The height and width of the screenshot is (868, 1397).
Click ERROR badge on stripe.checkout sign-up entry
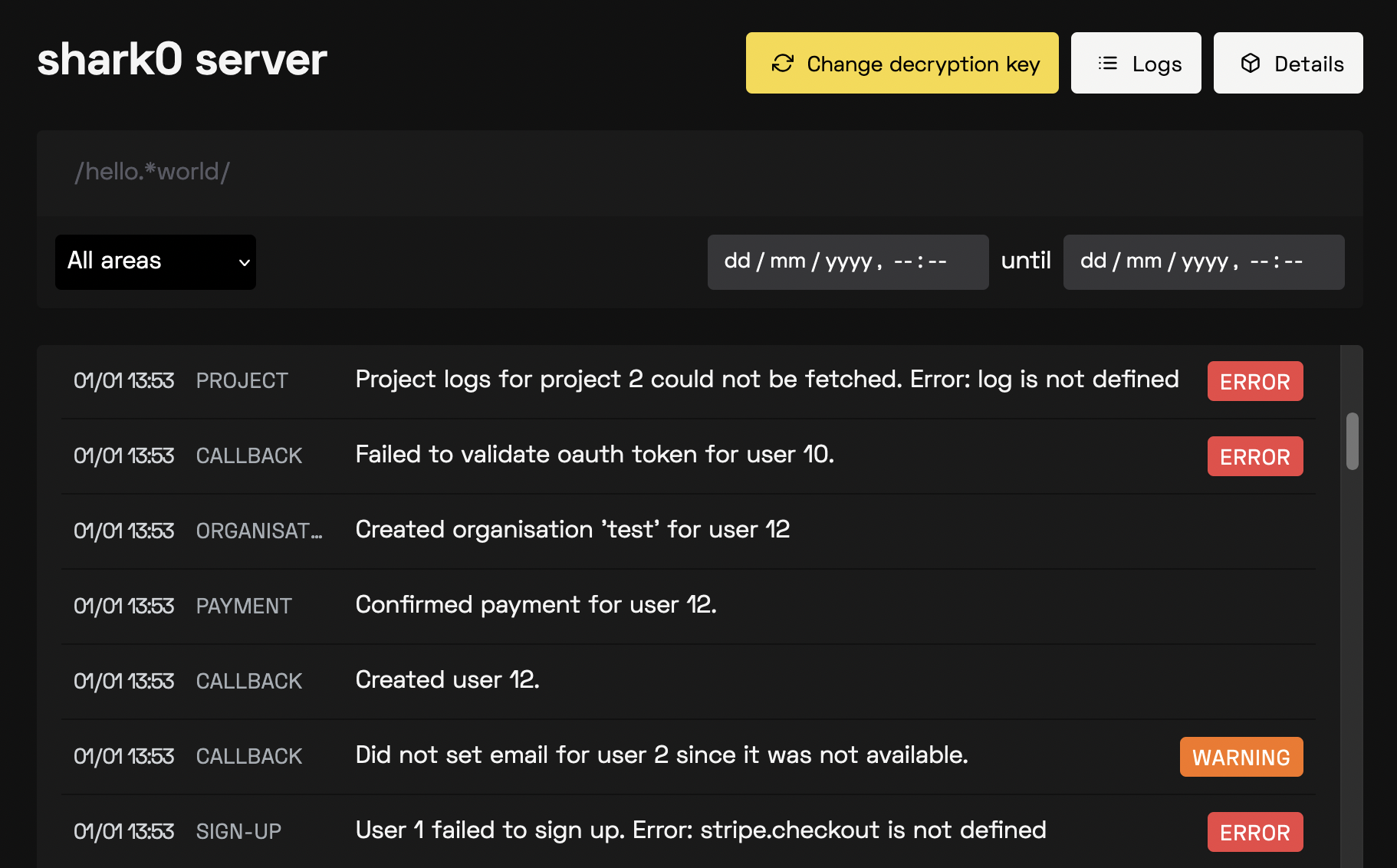click(x=1254, y=832)
